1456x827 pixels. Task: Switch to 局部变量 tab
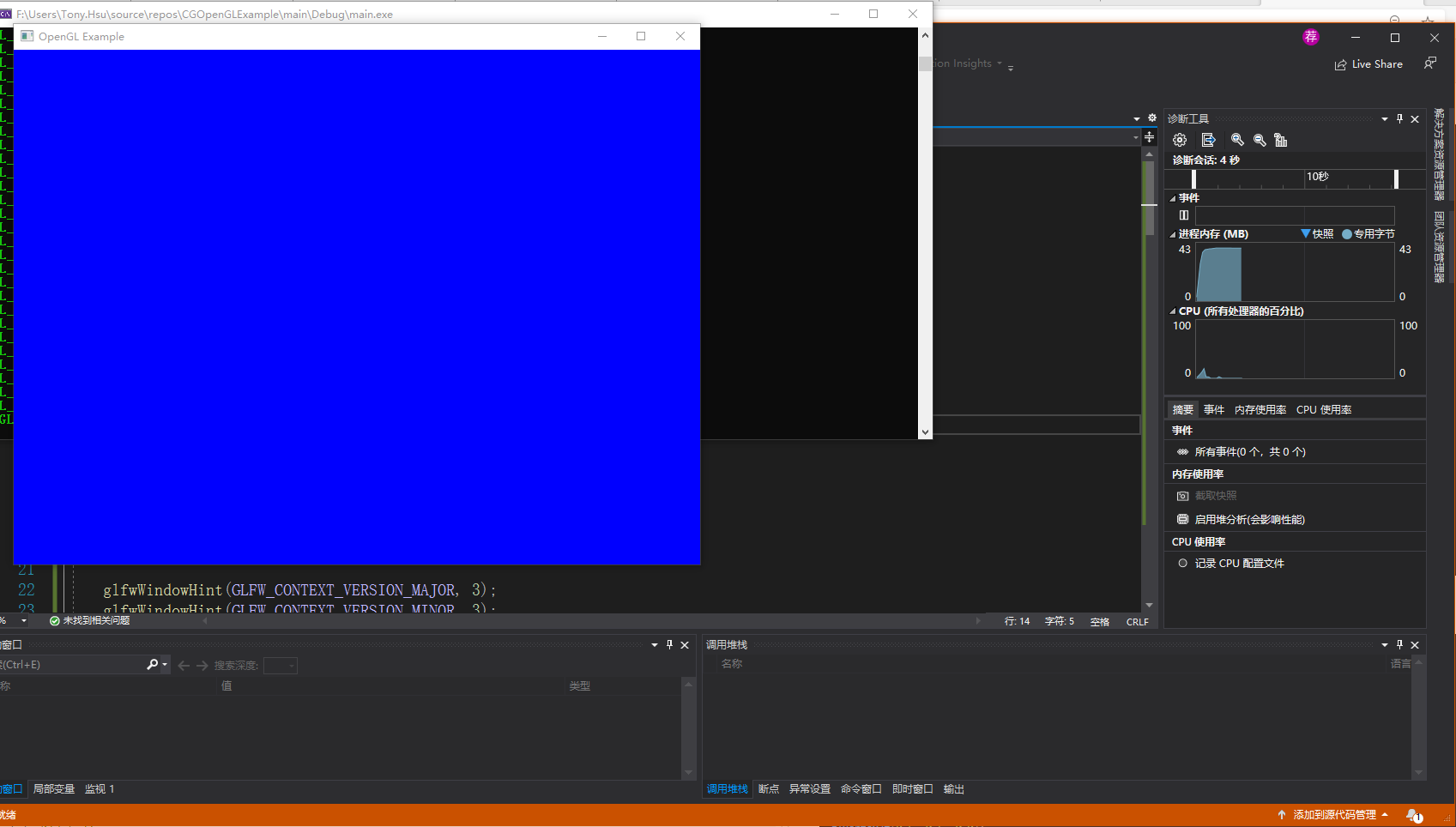(x=54, y=788)
